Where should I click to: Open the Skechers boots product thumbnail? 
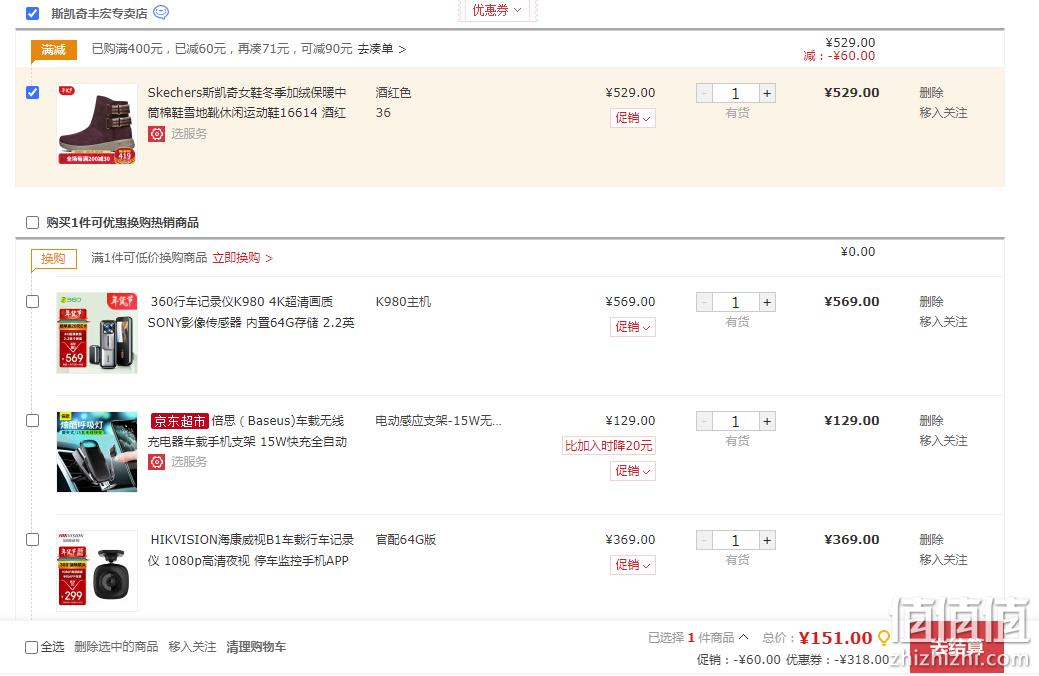tap(97, 124)
